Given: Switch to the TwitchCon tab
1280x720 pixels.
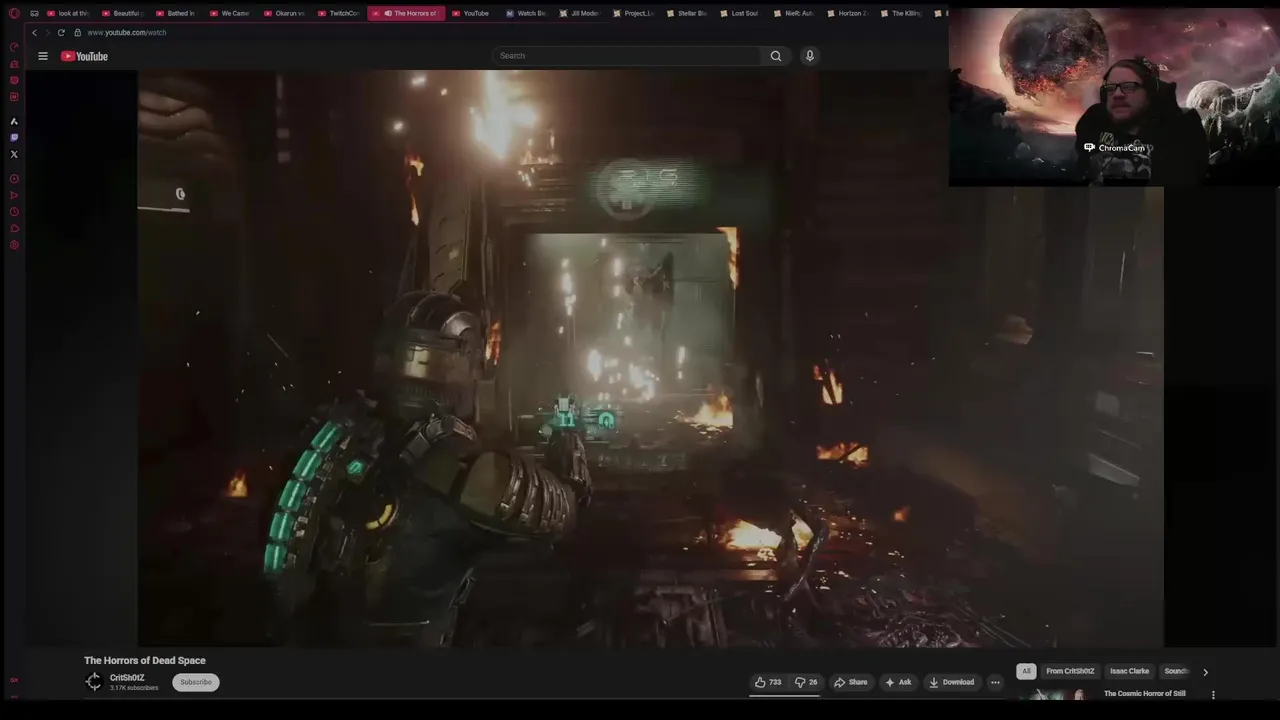Looking at the screenshot, I should (x=339, y=13).
